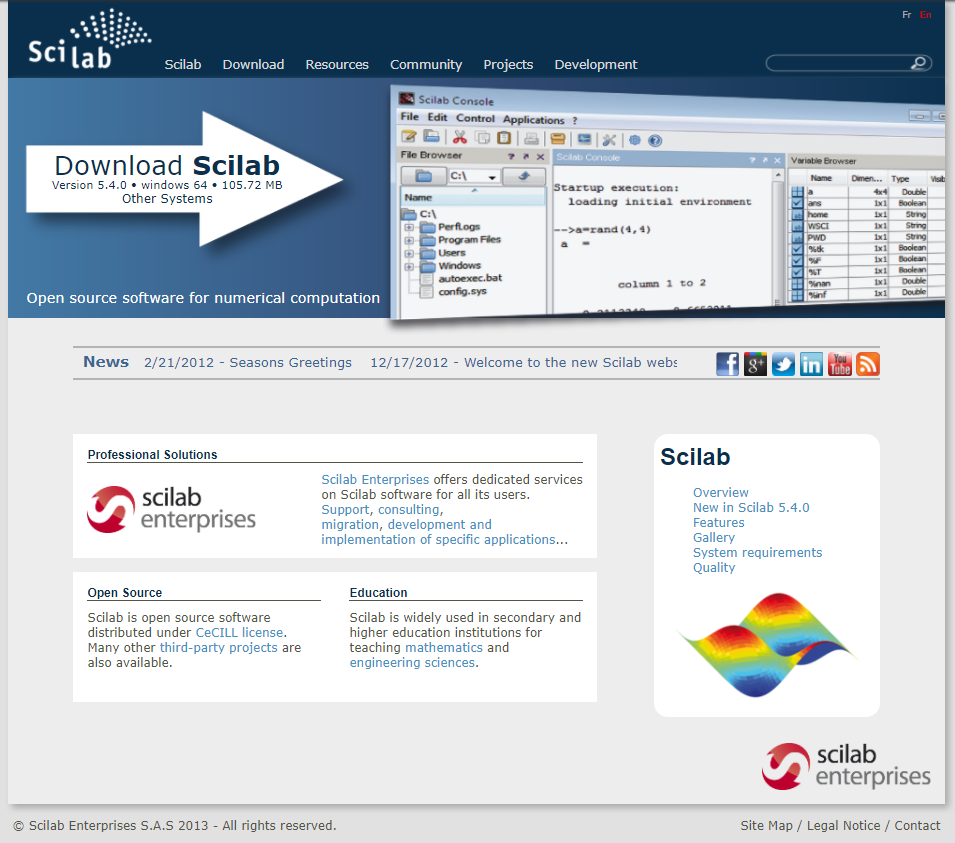
Task: Open the Facebook social icon
Action: pos(727,364)
